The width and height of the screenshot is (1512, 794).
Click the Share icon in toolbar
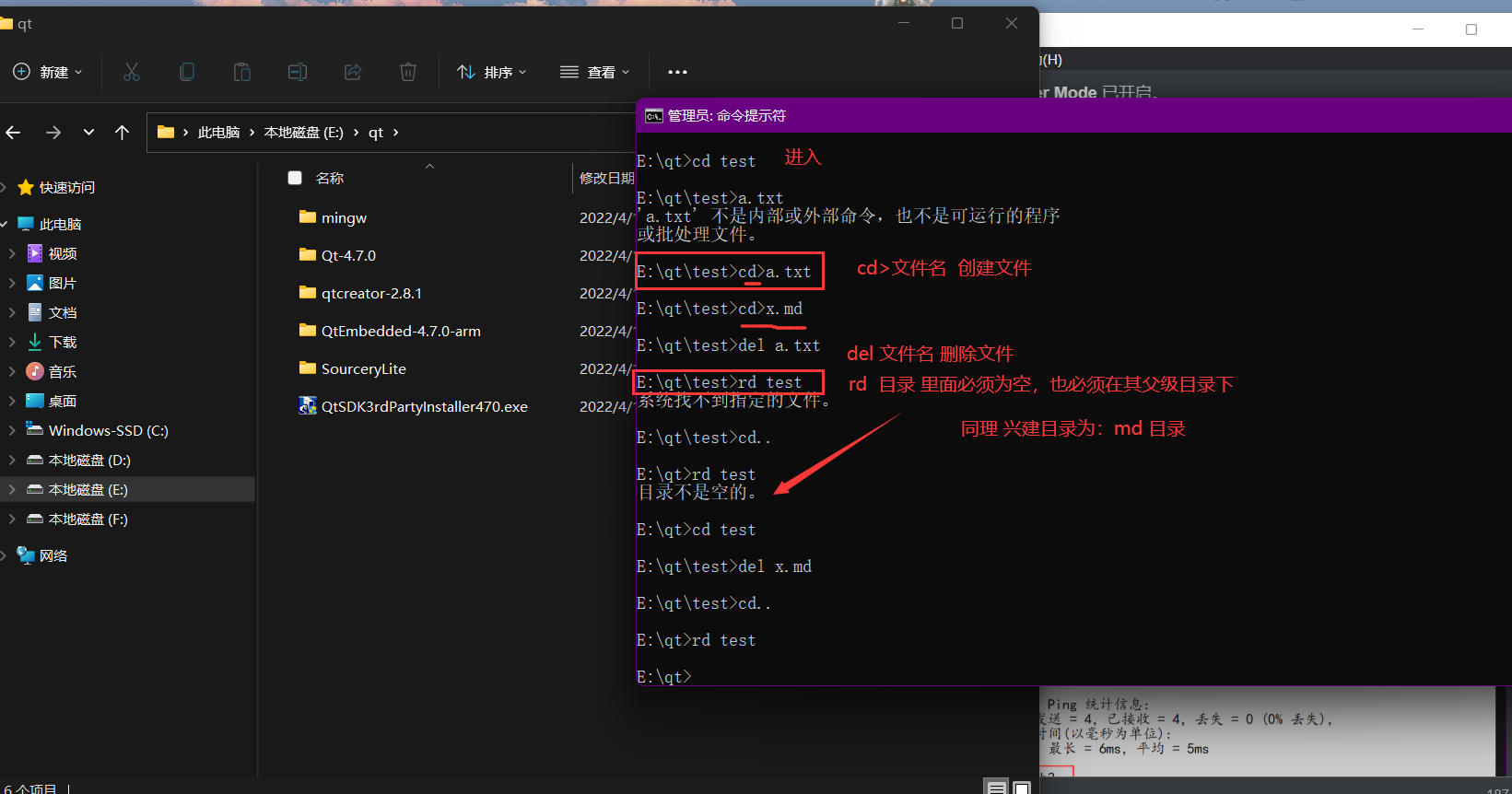point(353,72)
